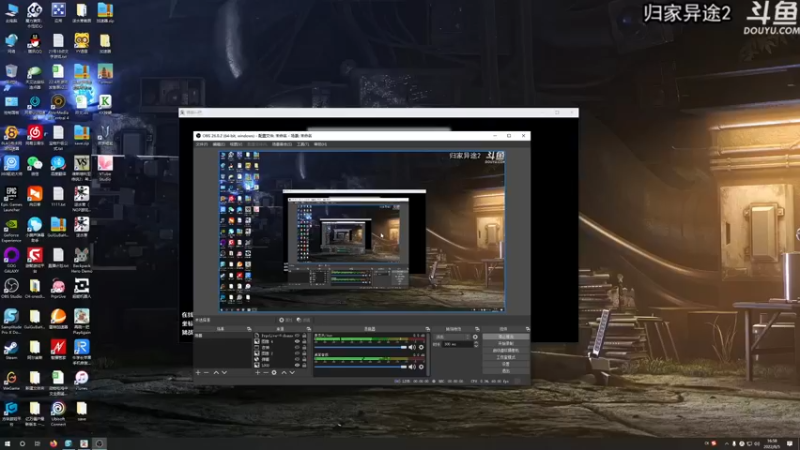Toggle lock on sixth source row

(x=305, y=365)
